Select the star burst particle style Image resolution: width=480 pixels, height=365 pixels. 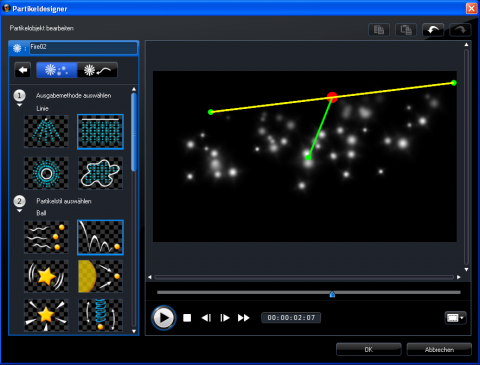coord(46,315)
